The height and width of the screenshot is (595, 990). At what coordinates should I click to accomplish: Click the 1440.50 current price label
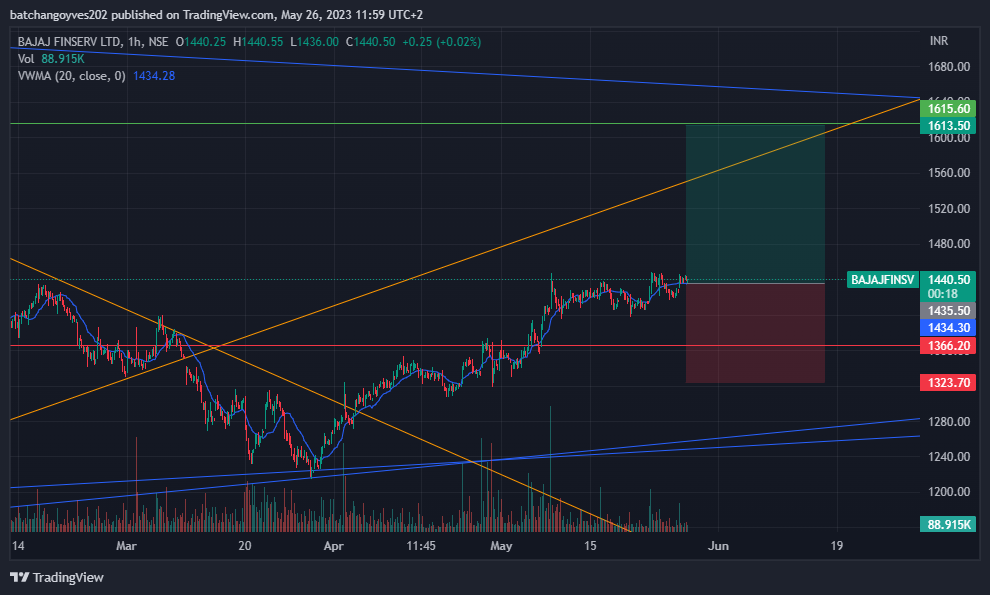[948, 280]
